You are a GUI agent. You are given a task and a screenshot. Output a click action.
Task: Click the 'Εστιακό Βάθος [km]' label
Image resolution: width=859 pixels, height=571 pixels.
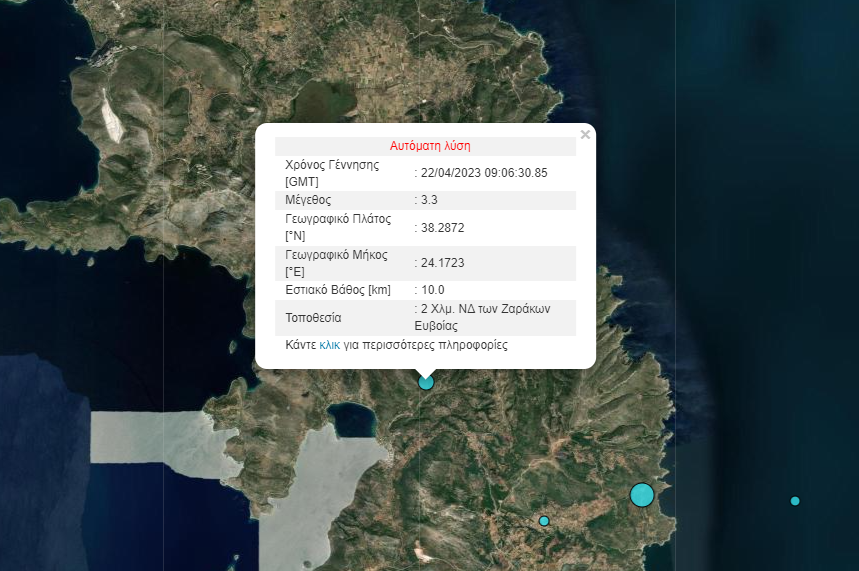tap(338, 290)
